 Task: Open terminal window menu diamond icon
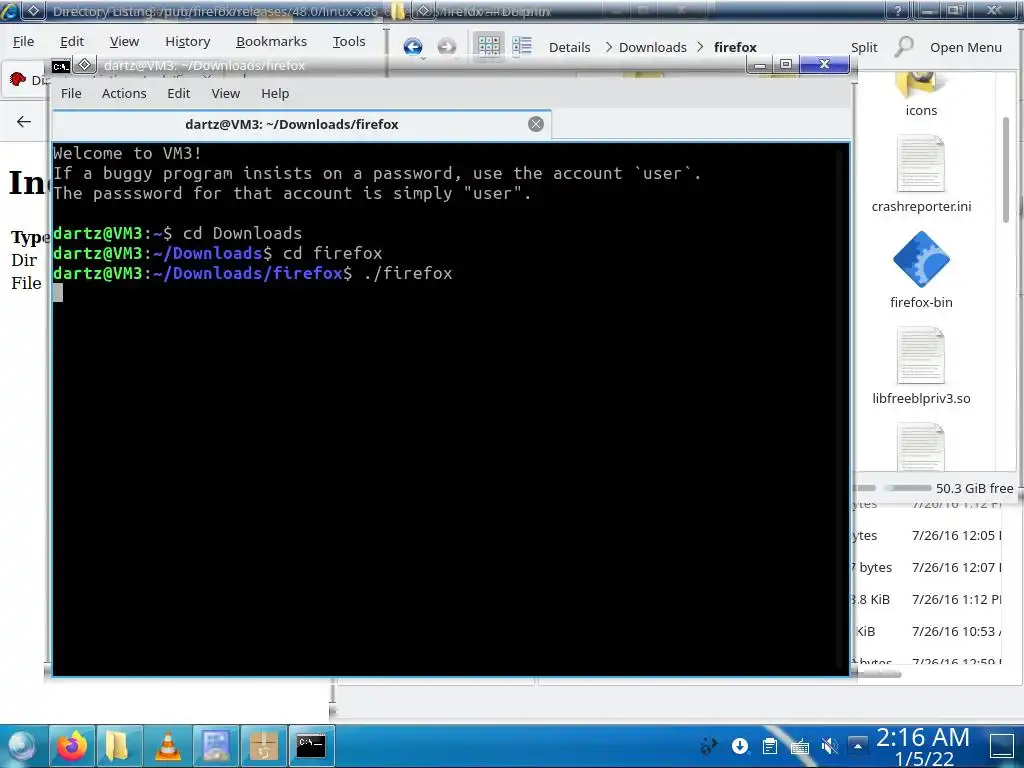[x=84, y=65]
